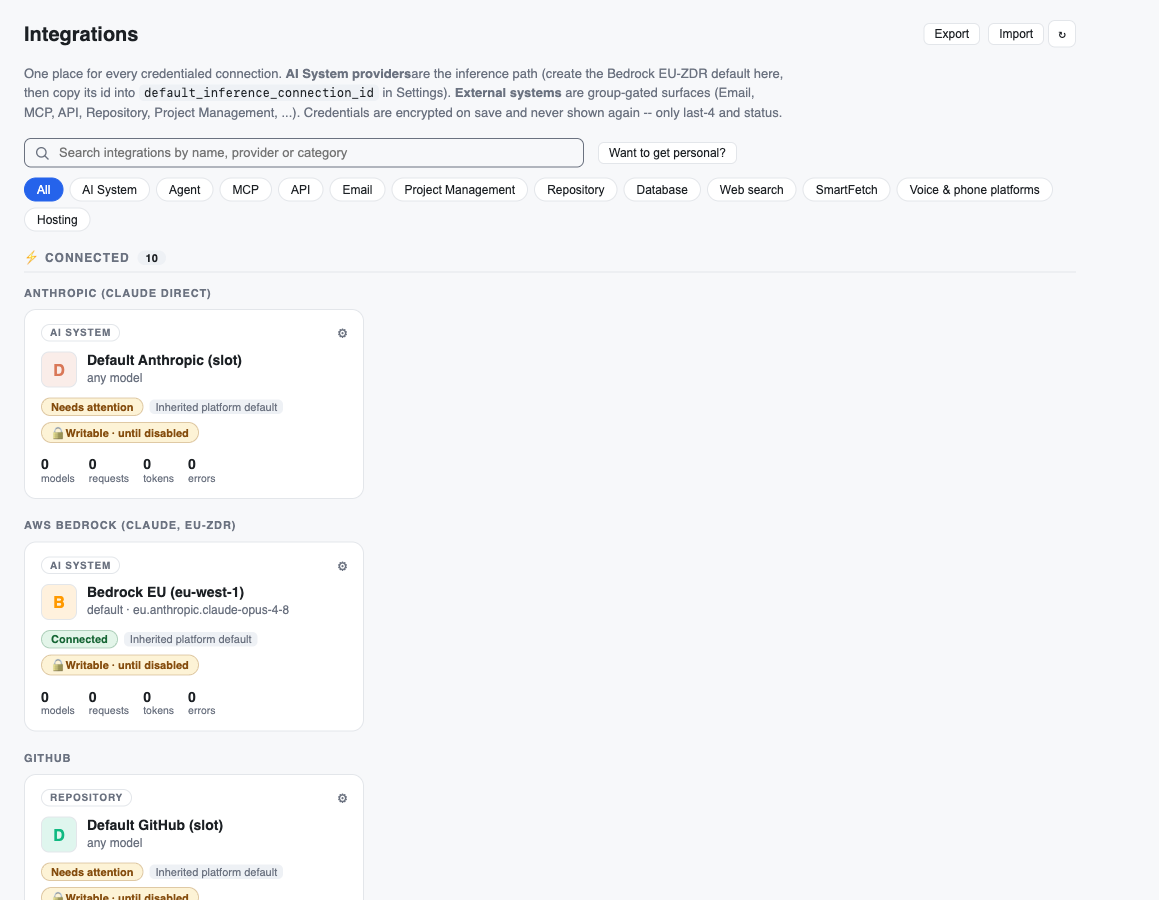Viewport: 1159px width, 900px height.
Task: Click the green D avatar for Default GitHub
Action: coord(59,835)
